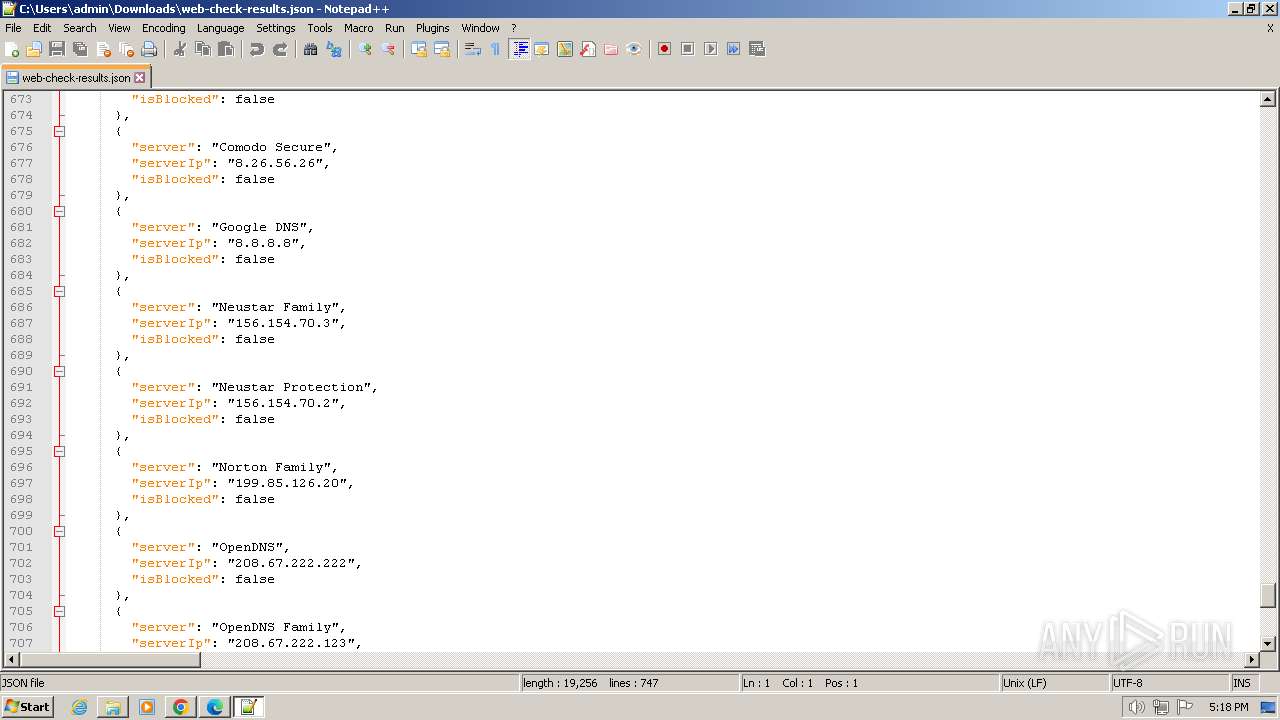The width and height of the screenshot is (1280, 720).
Task: Play back recorded macro icon
Action: (x=710, y=49)
